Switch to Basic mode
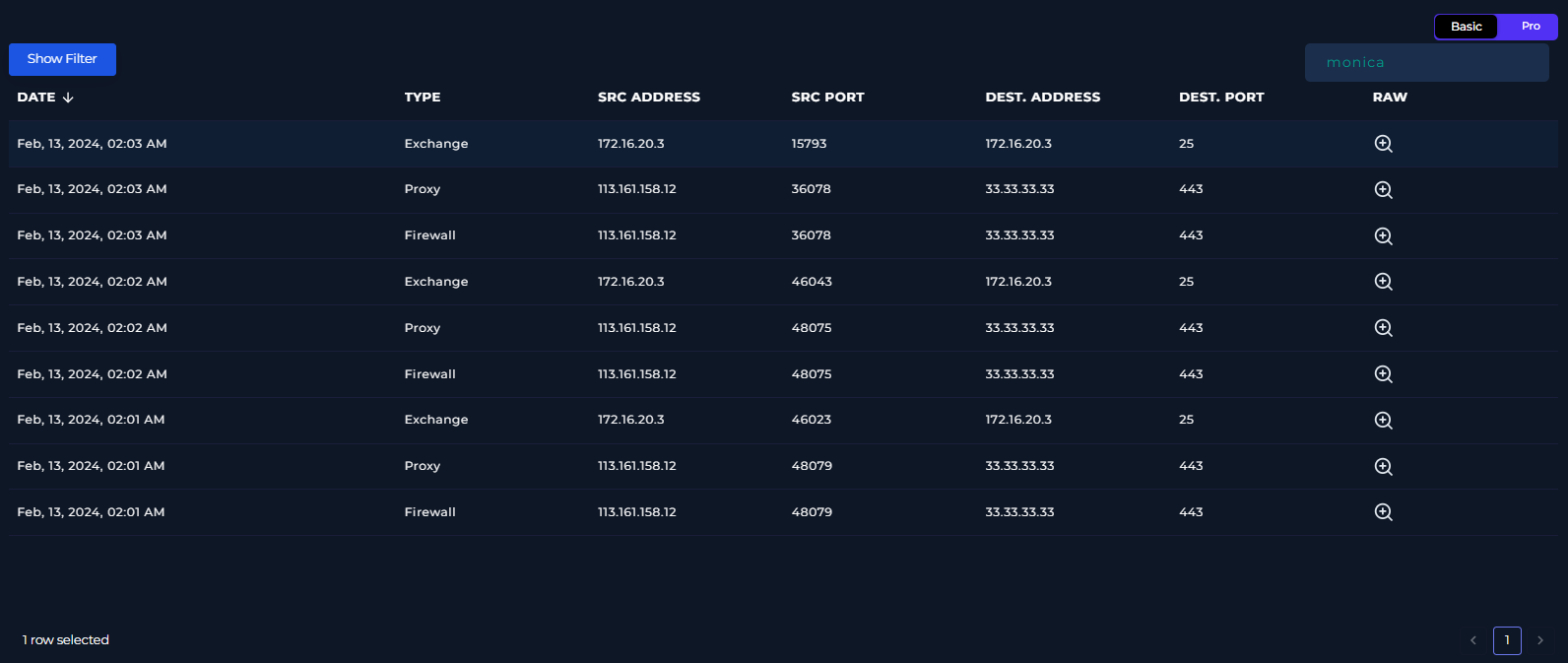 (x=1466, y=27)
